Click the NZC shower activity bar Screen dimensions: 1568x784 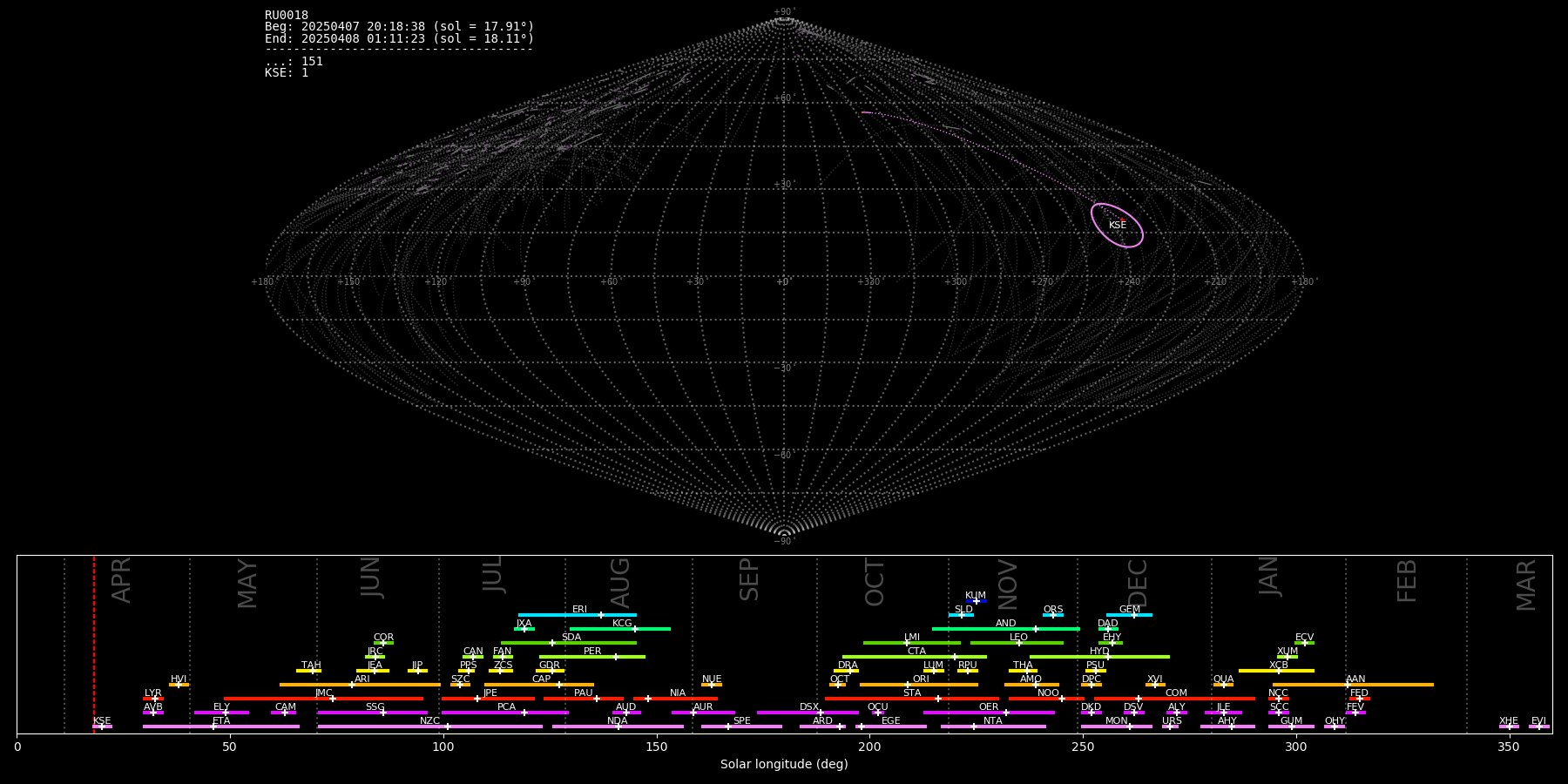430,727
